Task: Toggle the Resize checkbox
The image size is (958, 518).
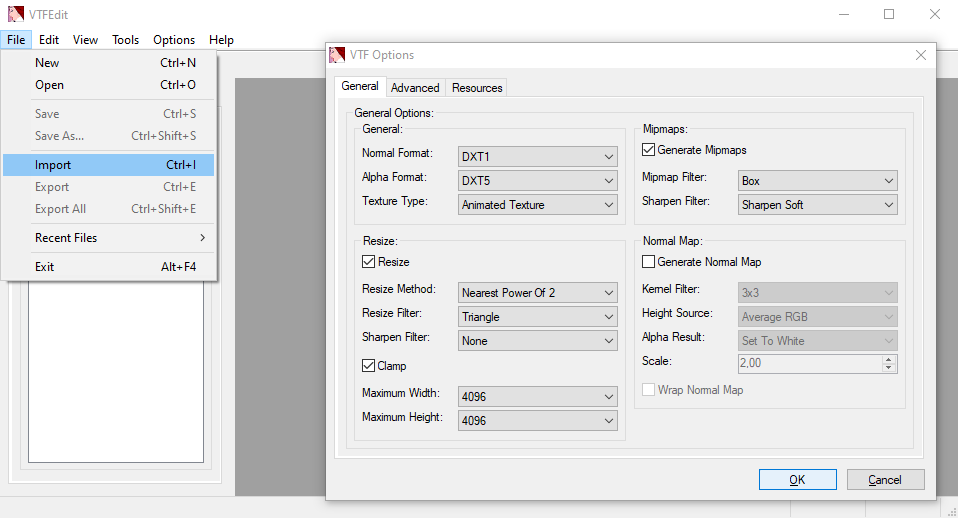Action: pyautogui.click(x=368, y=262)
